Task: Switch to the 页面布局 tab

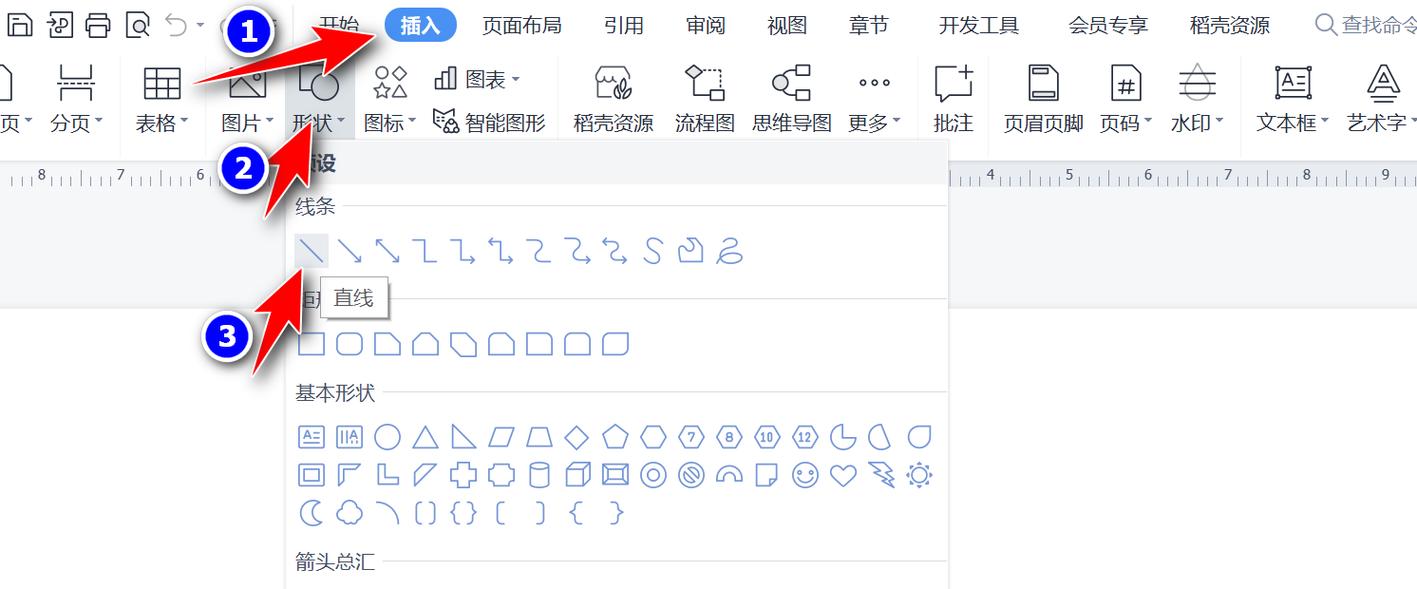Action: 522,24
